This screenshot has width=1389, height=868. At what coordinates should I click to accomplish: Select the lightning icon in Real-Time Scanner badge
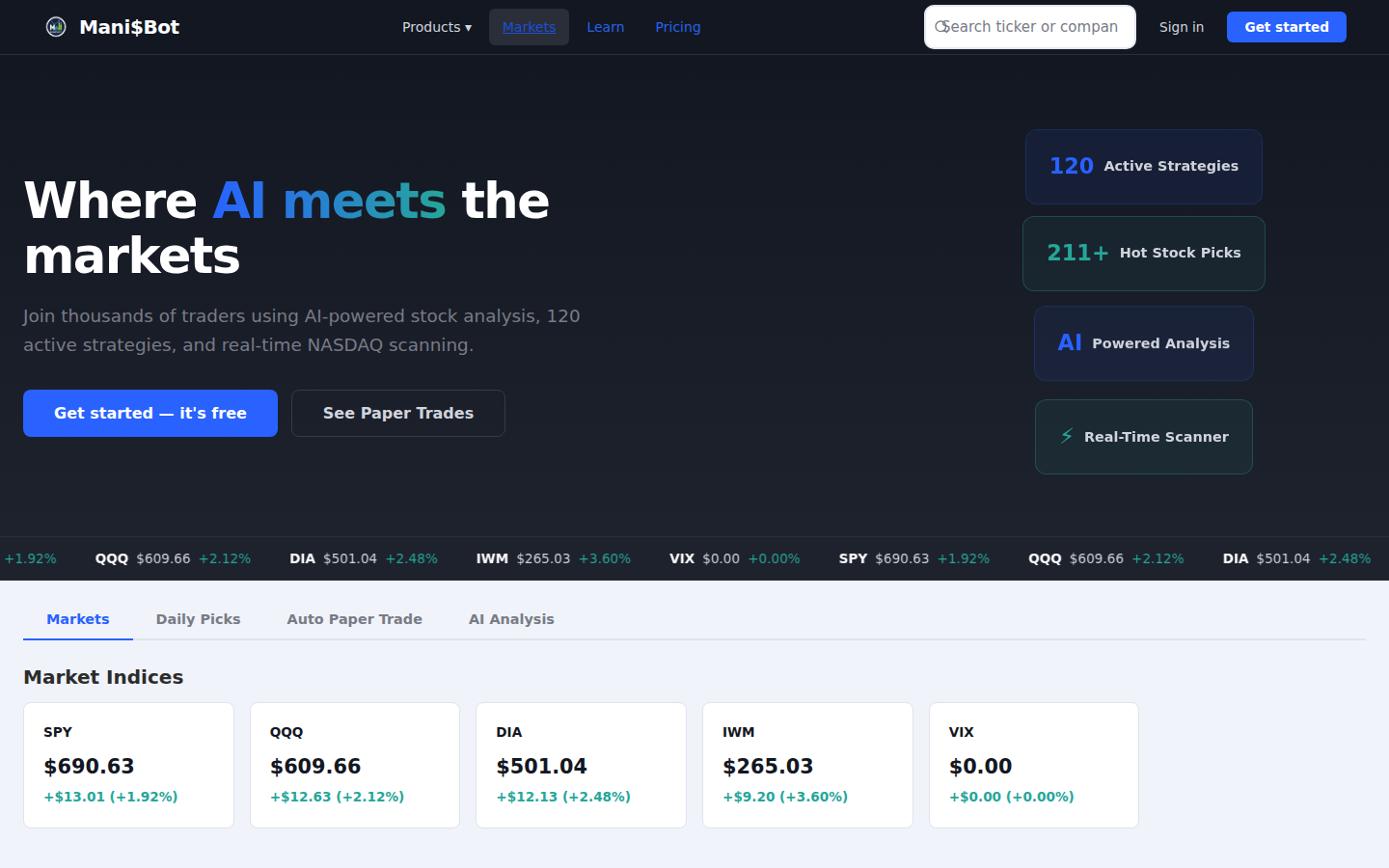coord(1066,436)
